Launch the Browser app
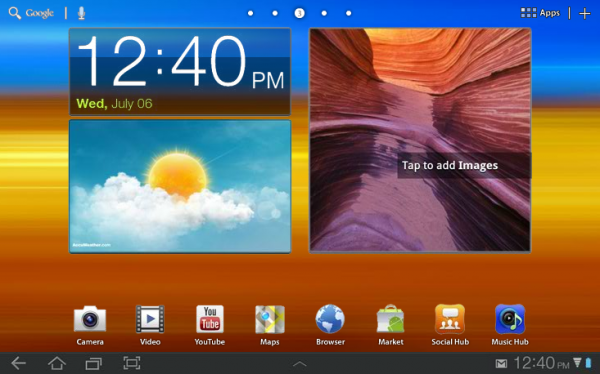Screen dimensions: 600x374 [x=330, y=325]
